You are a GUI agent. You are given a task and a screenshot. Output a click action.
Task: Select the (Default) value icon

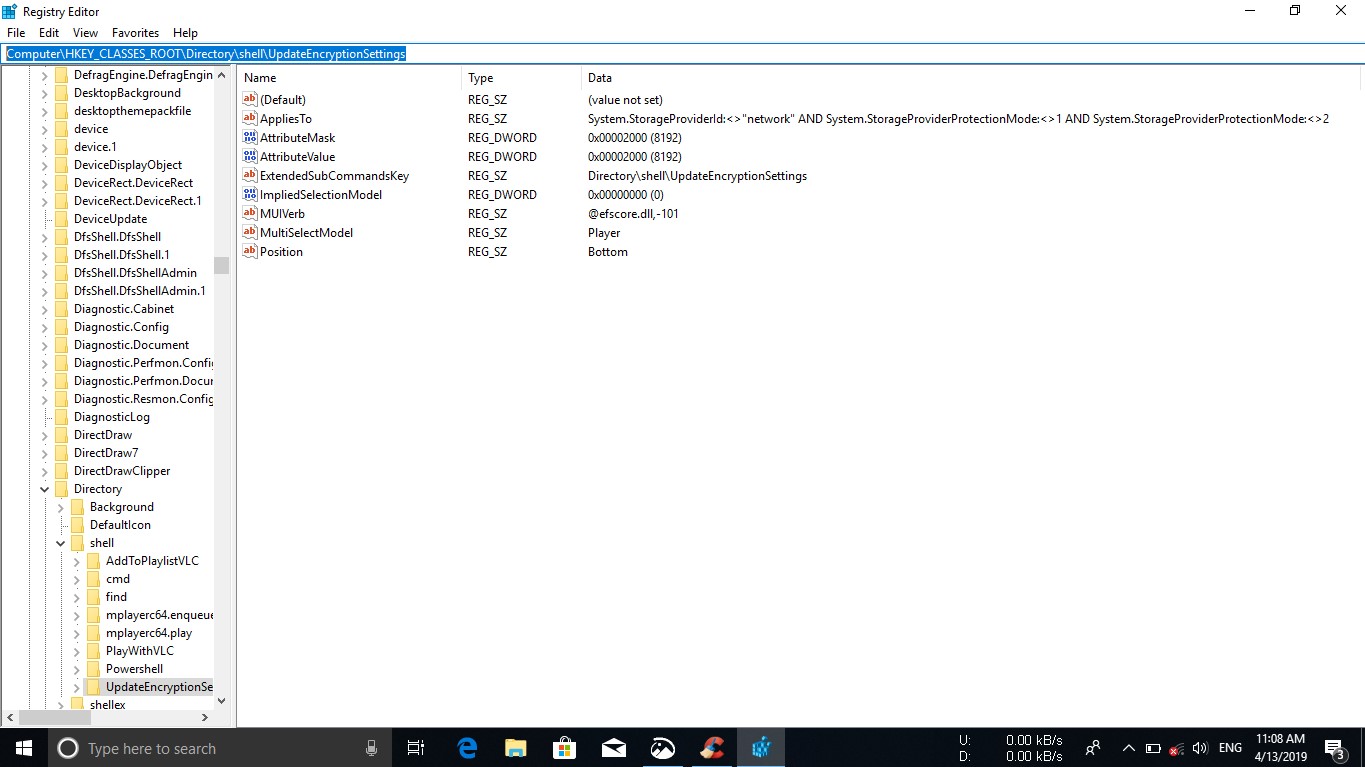(250, 99)
